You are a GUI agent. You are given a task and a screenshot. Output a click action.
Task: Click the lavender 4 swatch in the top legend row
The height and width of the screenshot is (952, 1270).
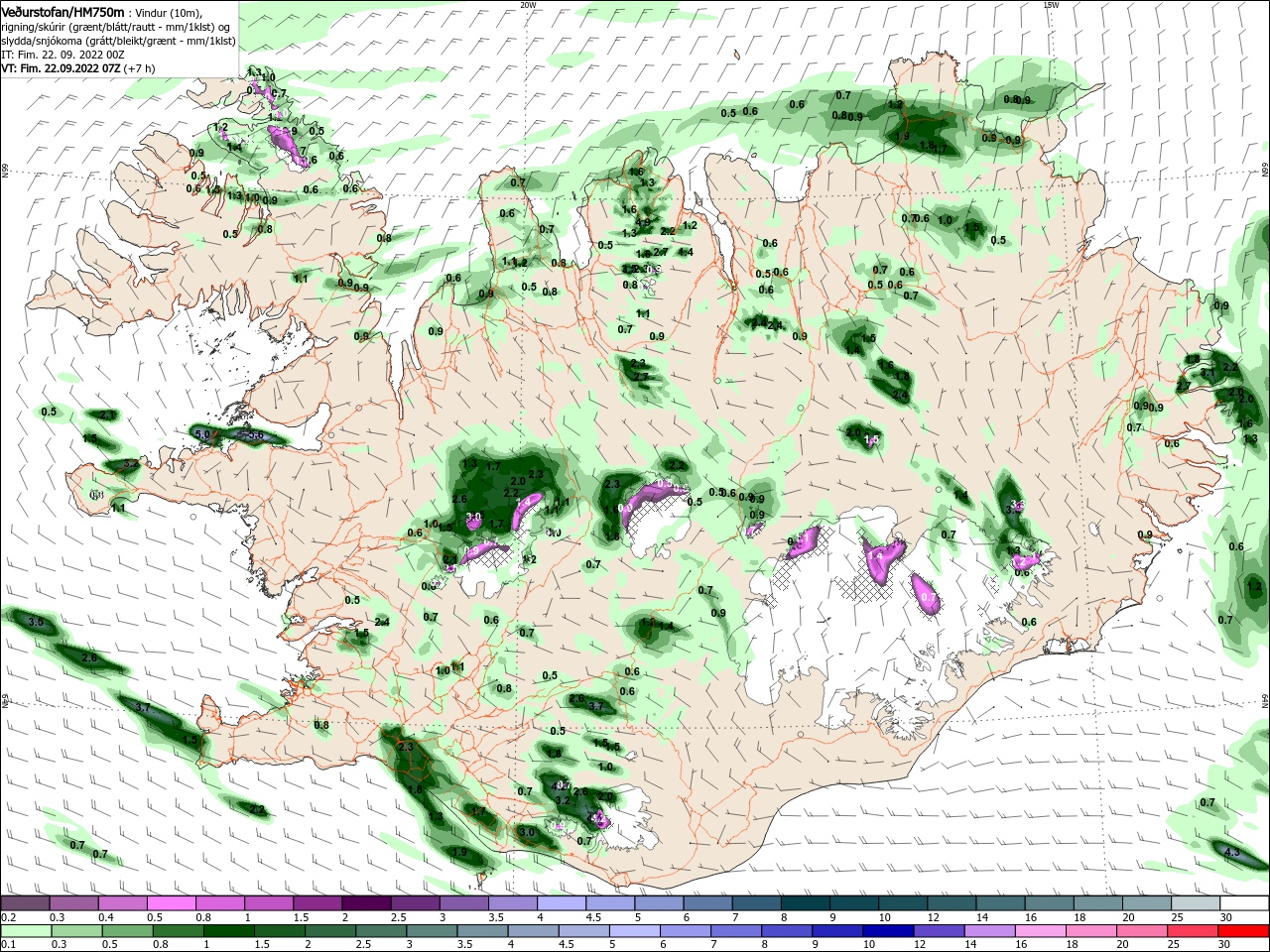coord(561,903)
